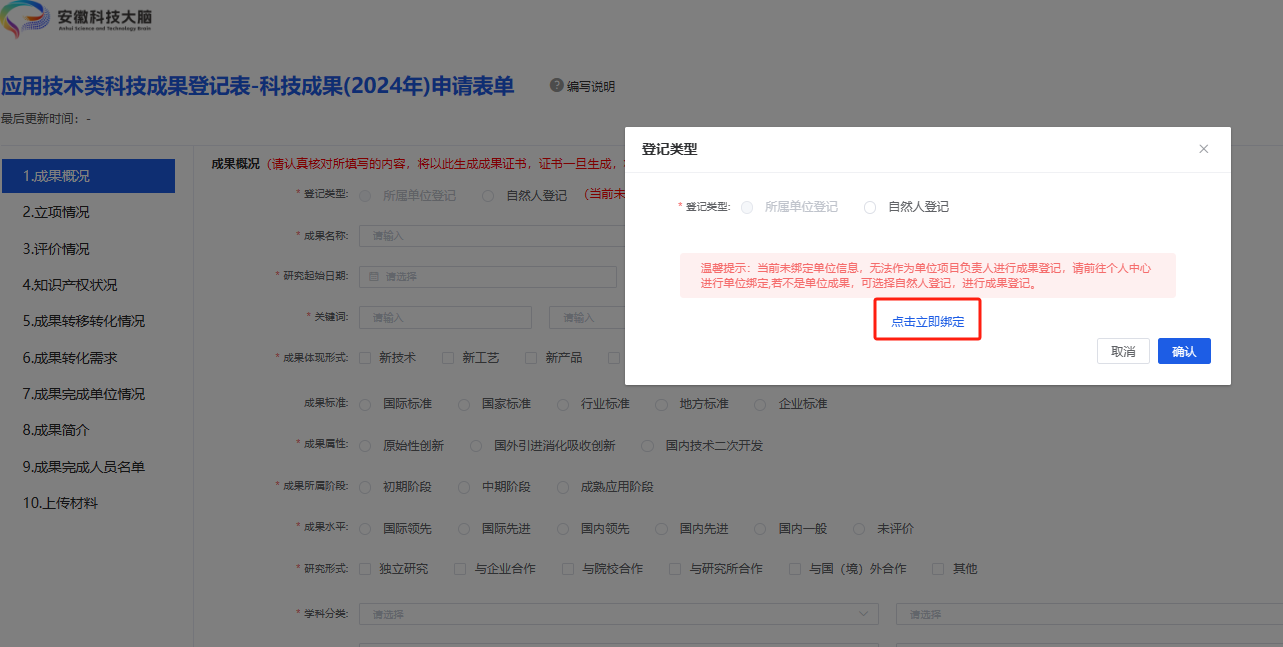Check the 独立研究 checkbox
Screen dimensions: 1283x647
pos(365,568)
